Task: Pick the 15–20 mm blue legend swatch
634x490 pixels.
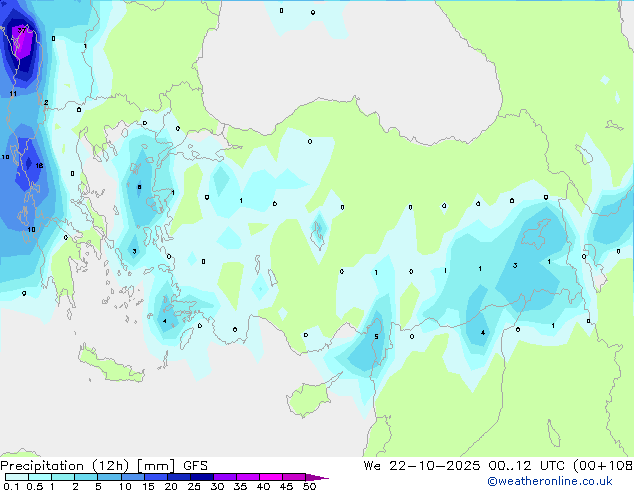Action: coord(156,477)
